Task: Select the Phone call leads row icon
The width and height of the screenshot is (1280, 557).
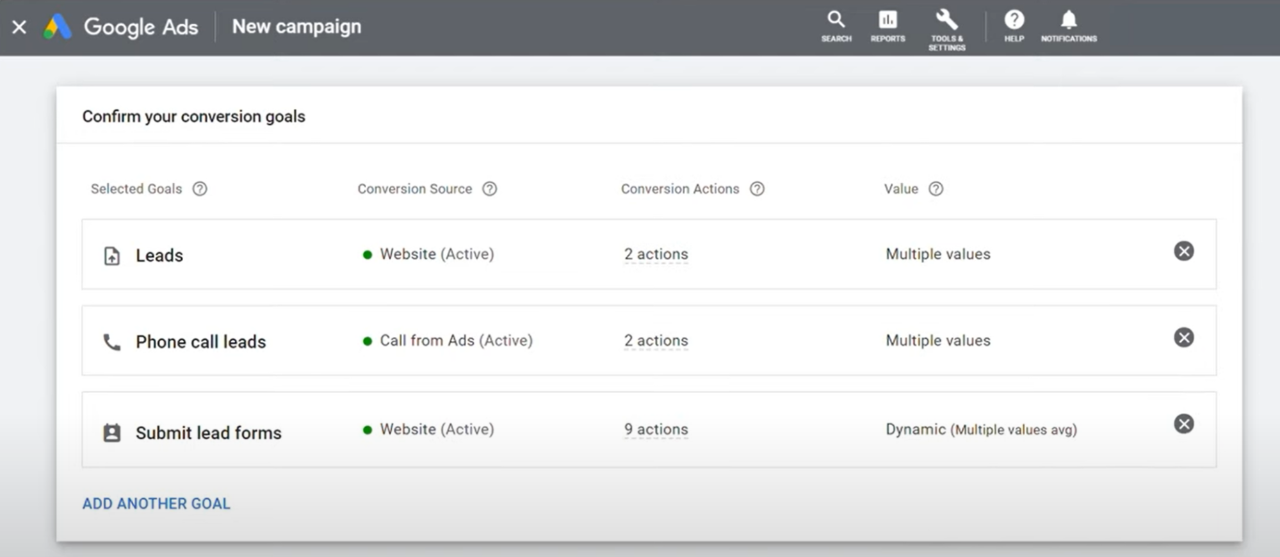Action: (112, 342)
